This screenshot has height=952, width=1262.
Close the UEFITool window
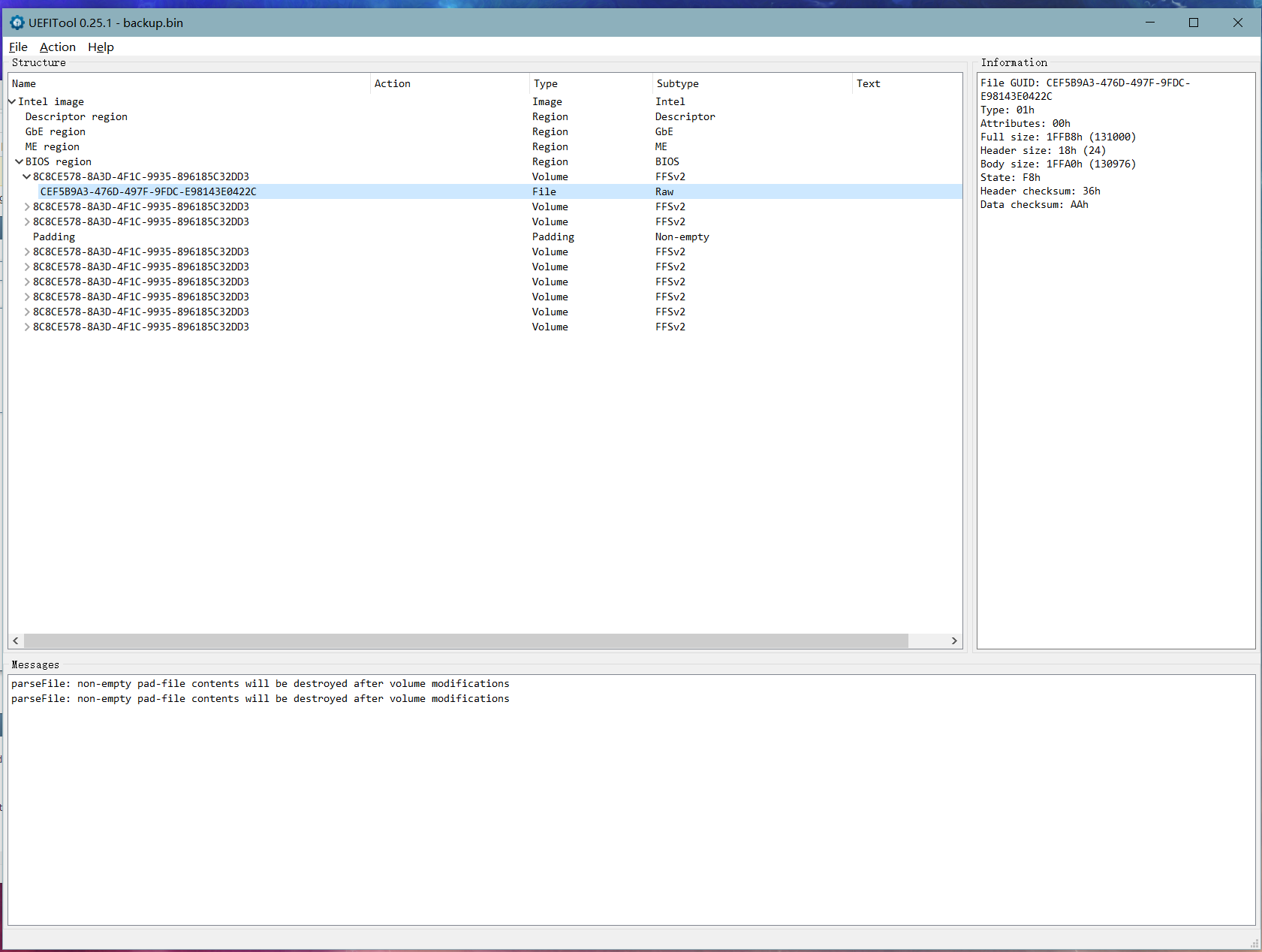click(1238, 23)
